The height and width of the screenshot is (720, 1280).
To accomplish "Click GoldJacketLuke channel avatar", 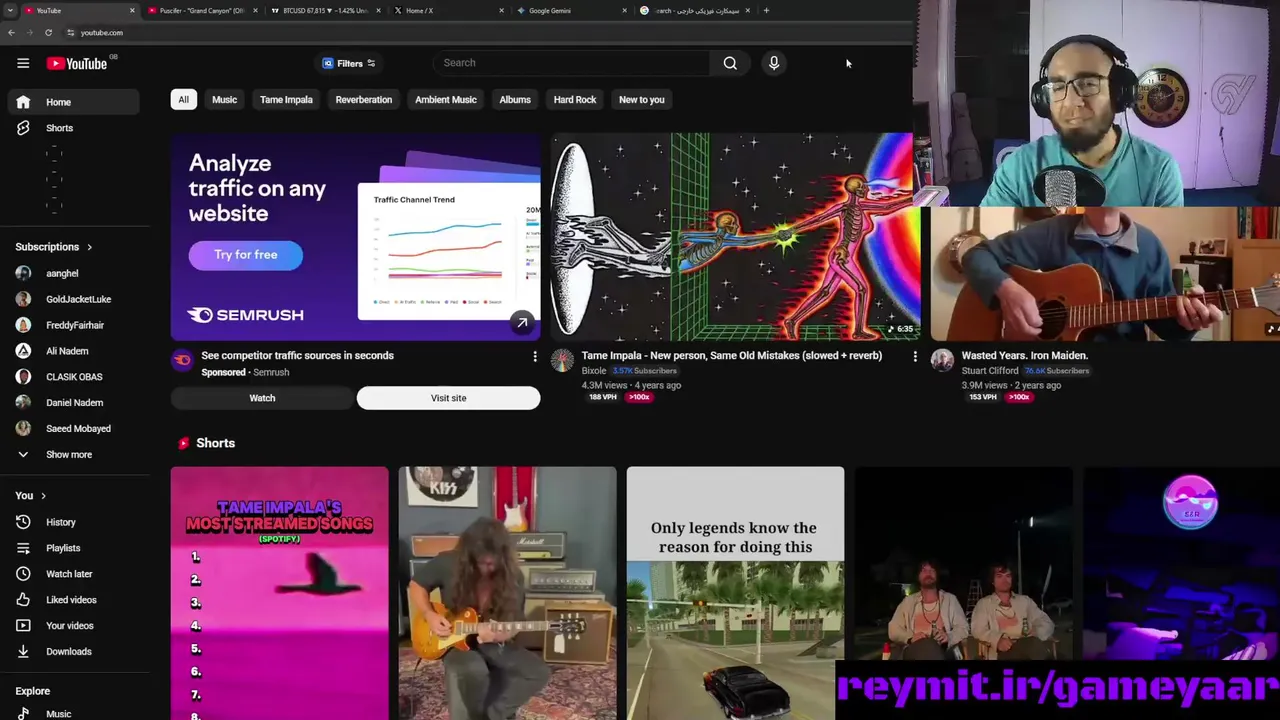I will click(x=23, y=299).
